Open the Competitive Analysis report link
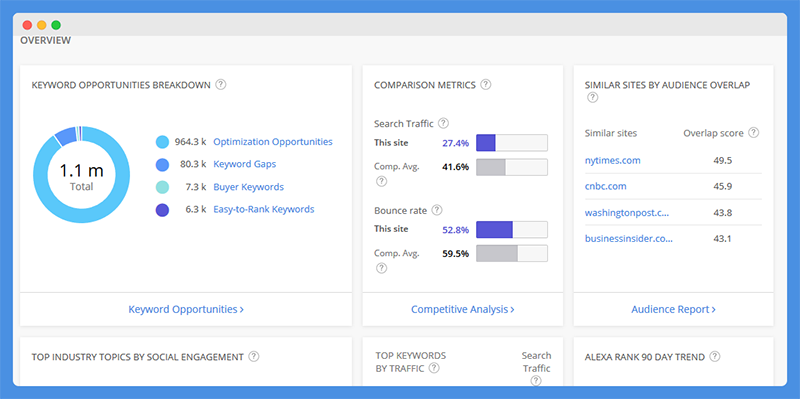Image resolution: width=800 pixels, height=399 pixels. point(462,309)
